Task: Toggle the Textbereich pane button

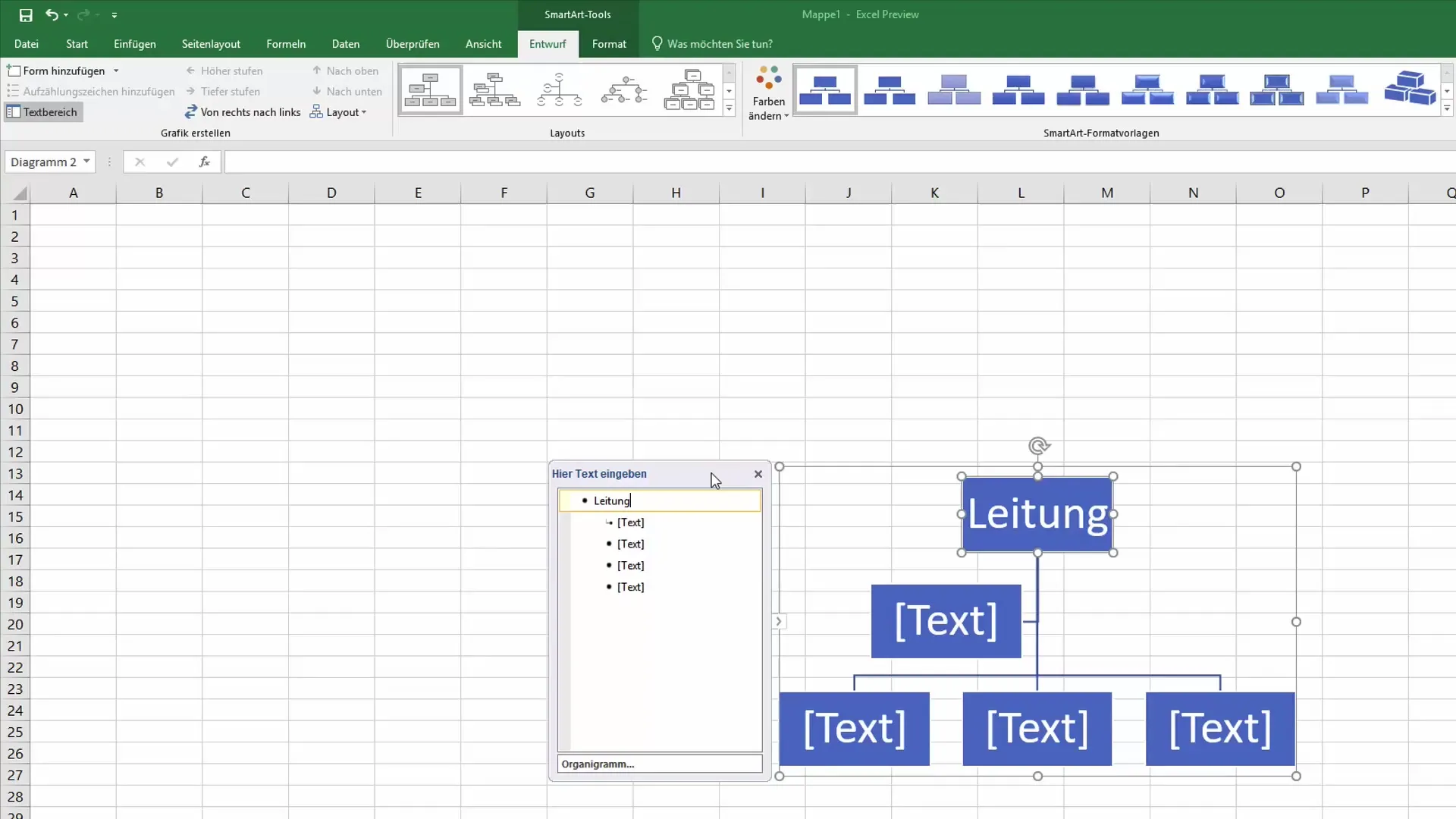Action: 42,112
